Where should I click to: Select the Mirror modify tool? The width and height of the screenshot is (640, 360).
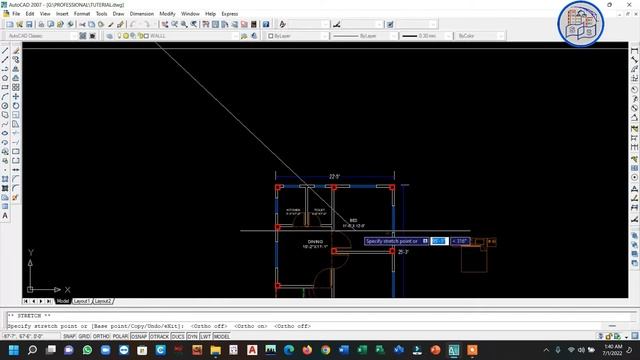tap(16, 69)
